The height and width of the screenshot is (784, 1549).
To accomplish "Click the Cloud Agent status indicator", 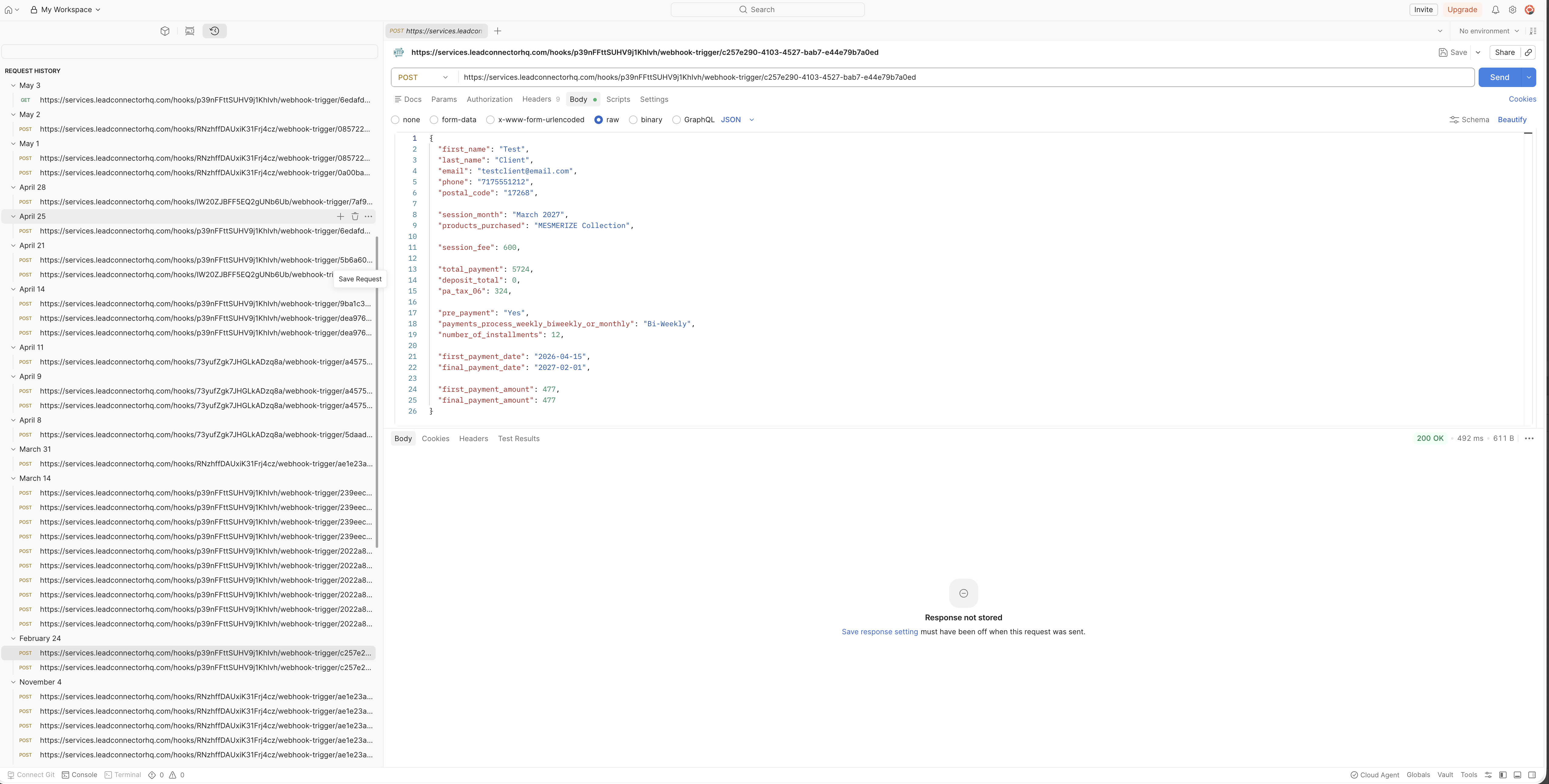I will point(1375,775).
